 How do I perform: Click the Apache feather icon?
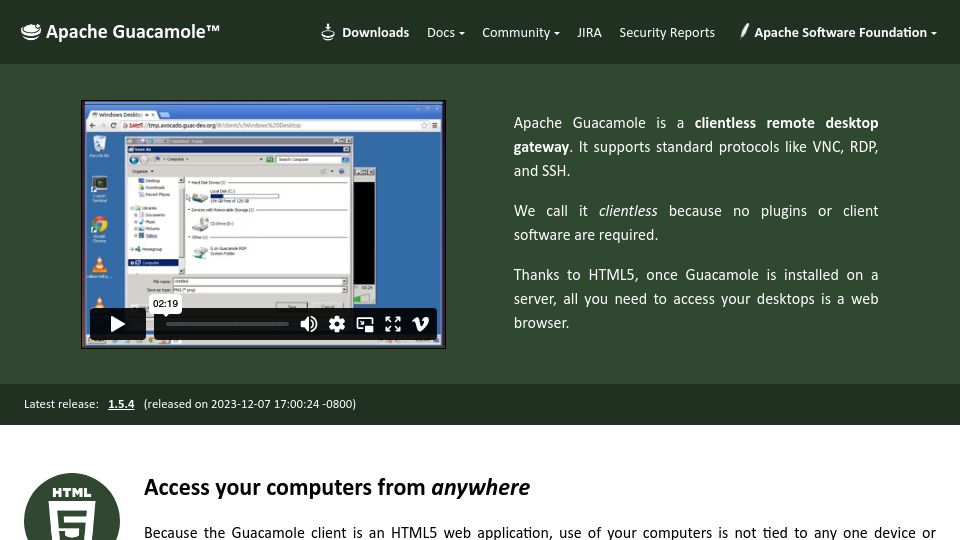tap(744, 31)
